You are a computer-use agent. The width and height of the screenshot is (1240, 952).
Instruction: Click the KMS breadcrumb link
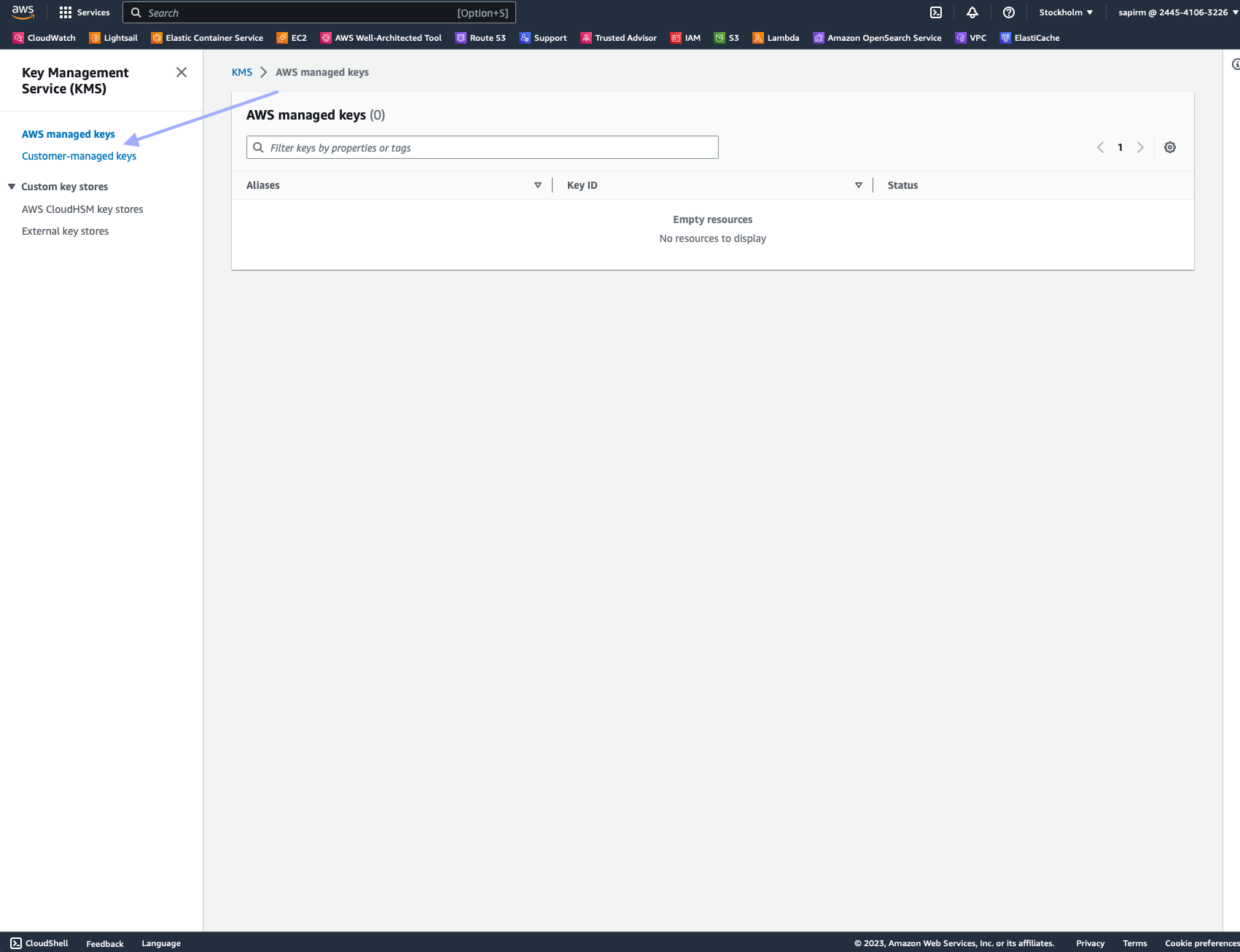click(x=242, y=72)
